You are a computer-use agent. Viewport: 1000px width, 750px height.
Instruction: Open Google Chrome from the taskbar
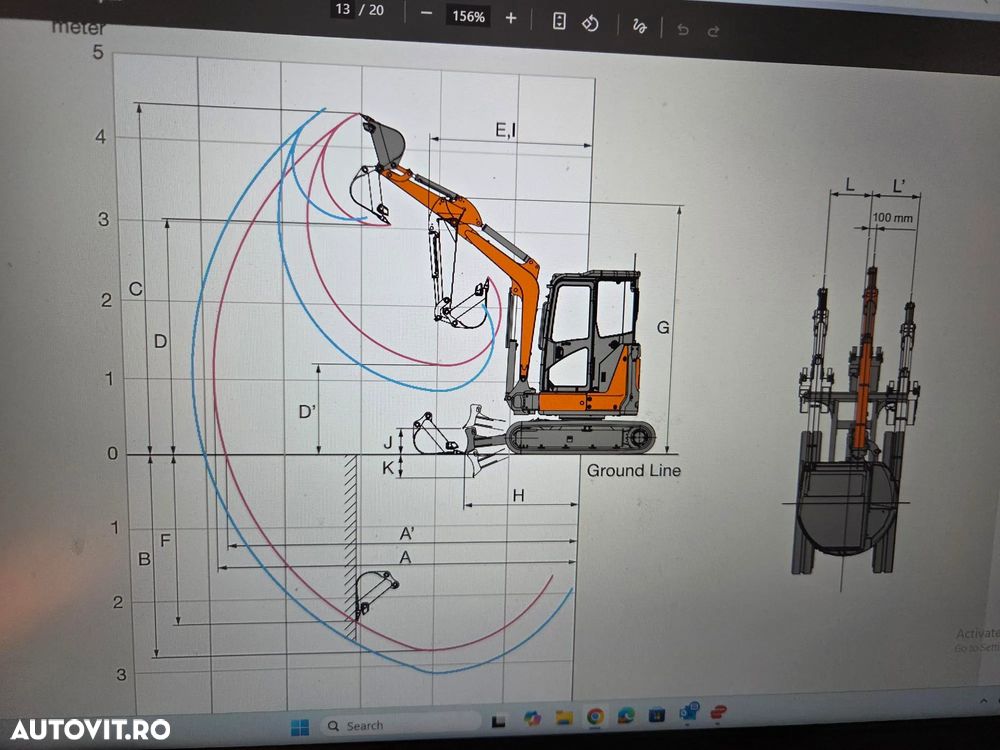[595, 716]
